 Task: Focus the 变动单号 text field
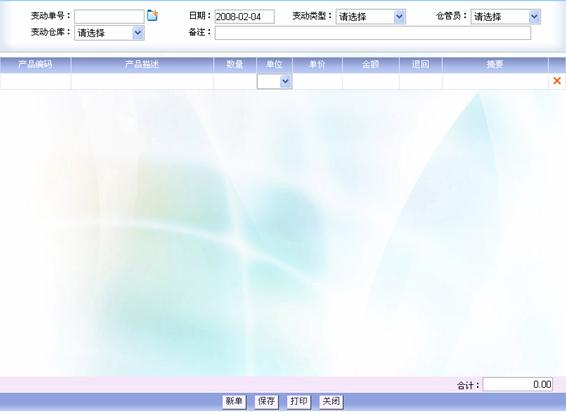coord(109,17)
